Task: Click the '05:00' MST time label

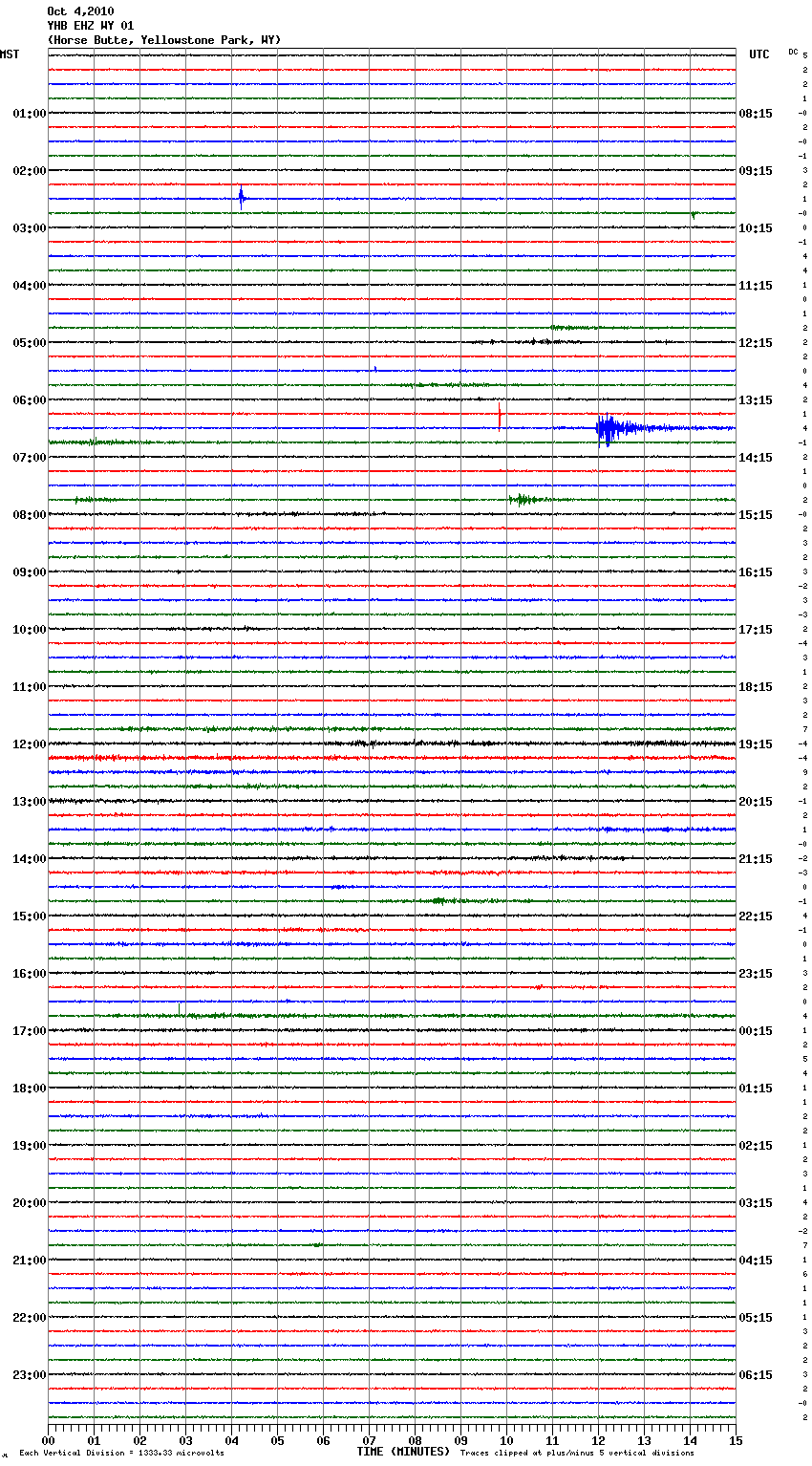Action: click(30, 343)
